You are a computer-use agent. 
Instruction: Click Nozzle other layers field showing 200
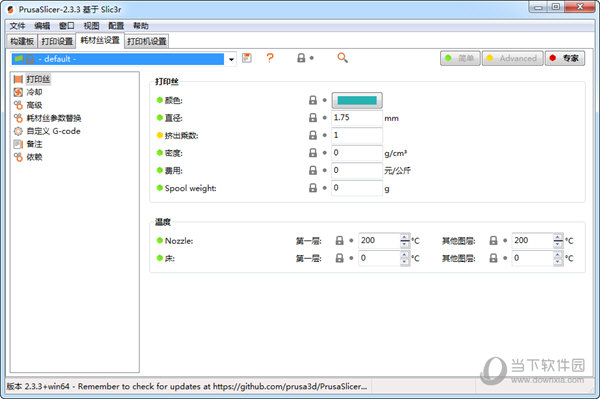[533, 241]
